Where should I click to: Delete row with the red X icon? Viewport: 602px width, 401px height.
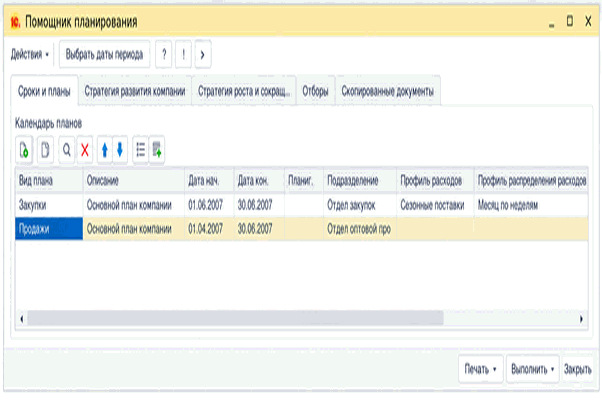(x=85, y=149)
